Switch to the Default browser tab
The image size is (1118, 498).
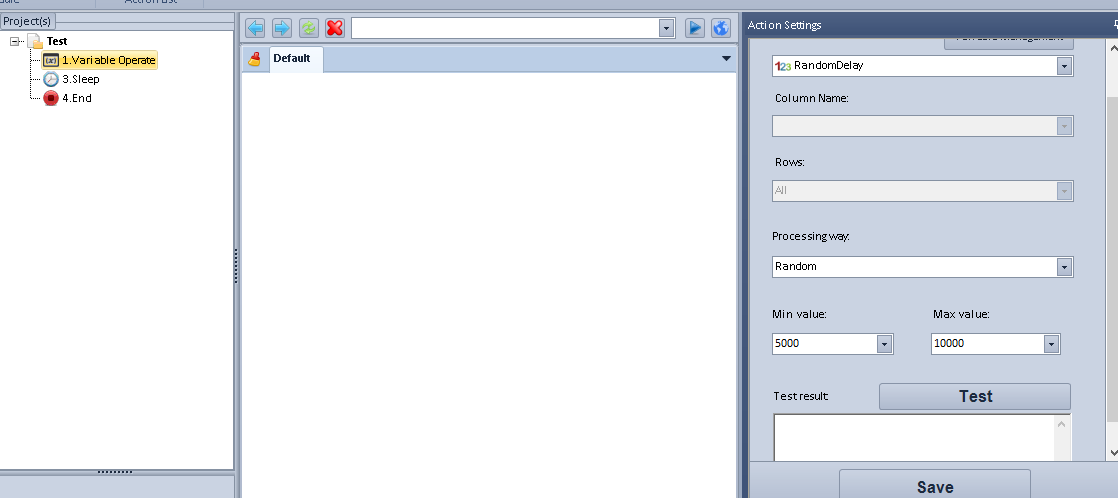292,59
